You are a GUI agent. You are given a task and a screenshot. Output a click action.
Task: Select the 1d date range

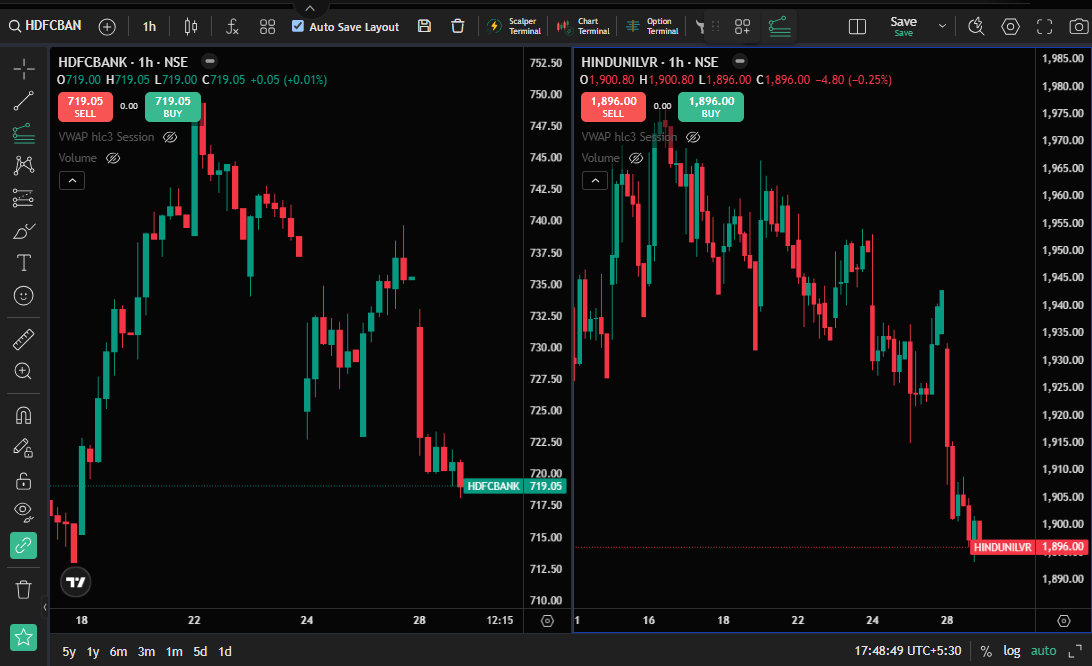click(225, 651)
